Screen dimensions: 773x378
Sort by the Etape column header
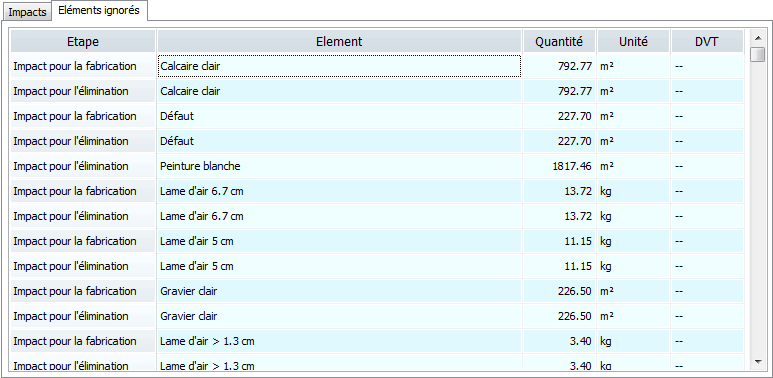(x=83, y=41)
